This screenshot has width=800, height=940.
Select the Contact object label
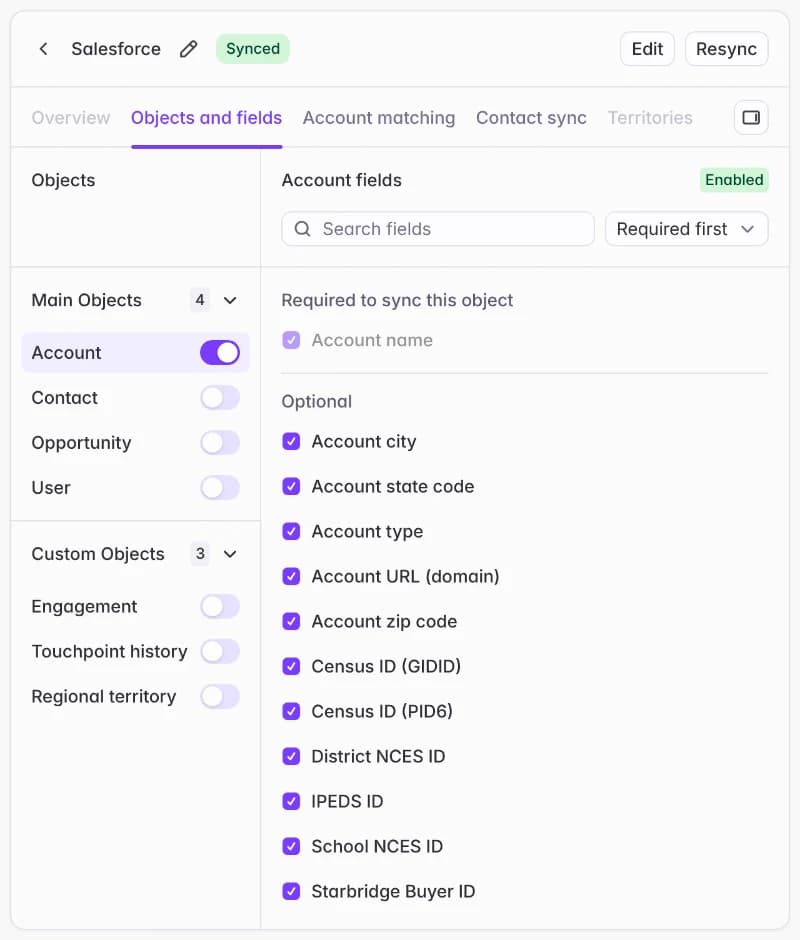64,397
